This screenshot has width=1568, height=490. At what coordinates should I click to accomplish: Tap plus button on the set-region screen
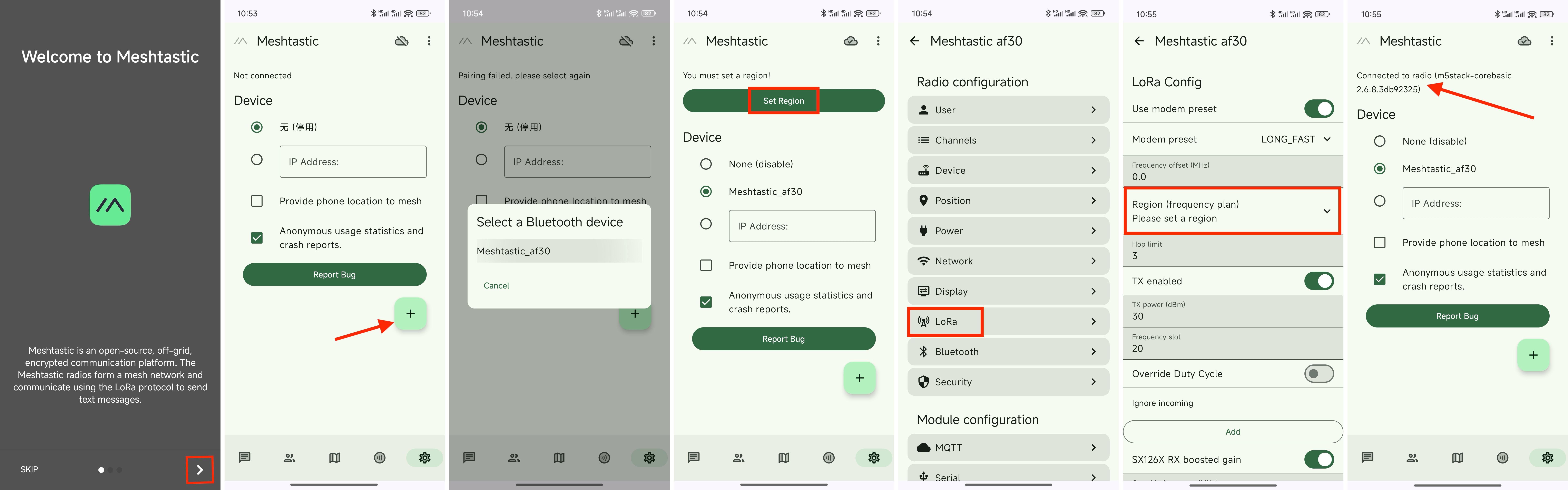click(x=860, y=378)
